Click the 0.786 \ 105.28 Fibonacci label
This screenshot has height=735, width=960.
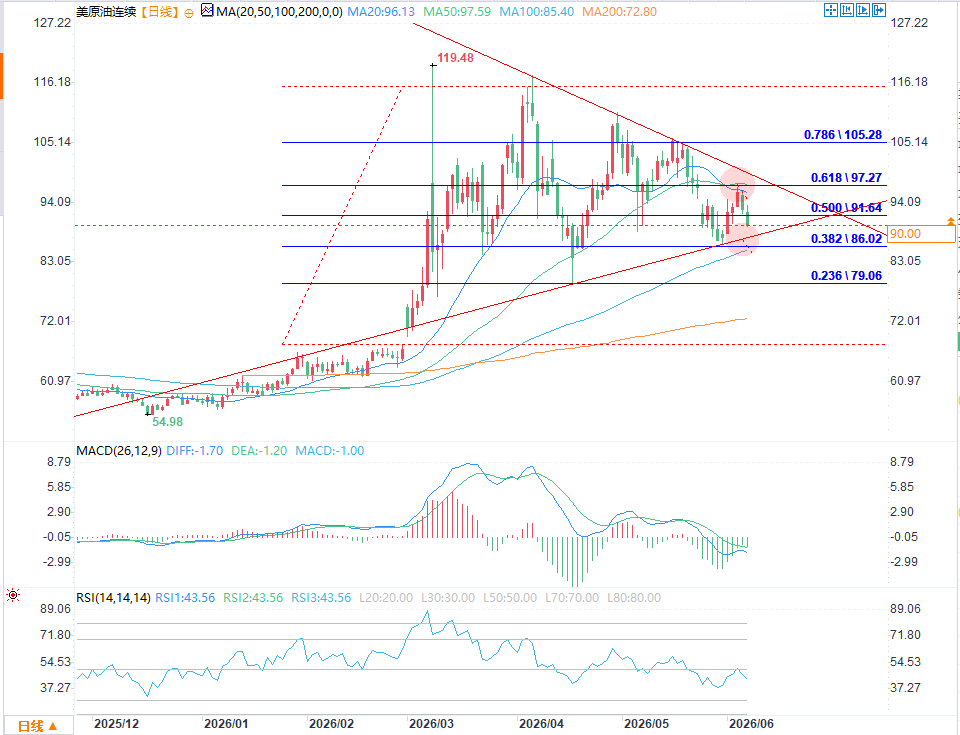[x=843, y=135]
